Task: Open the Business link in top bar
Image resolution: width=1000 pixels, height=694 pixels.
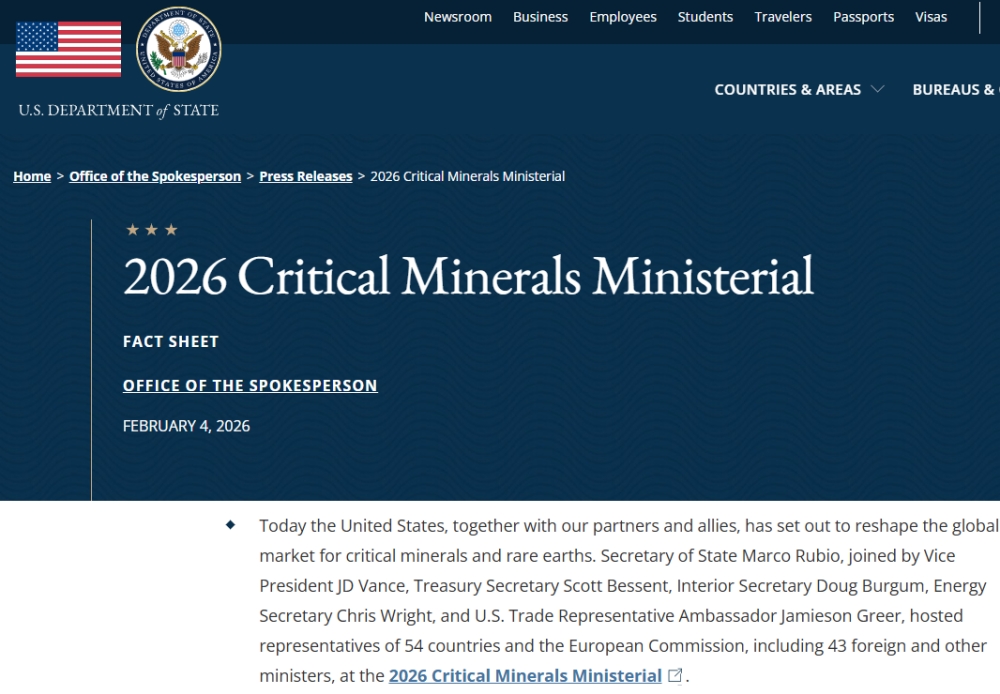Action: (x=540, y=17)
